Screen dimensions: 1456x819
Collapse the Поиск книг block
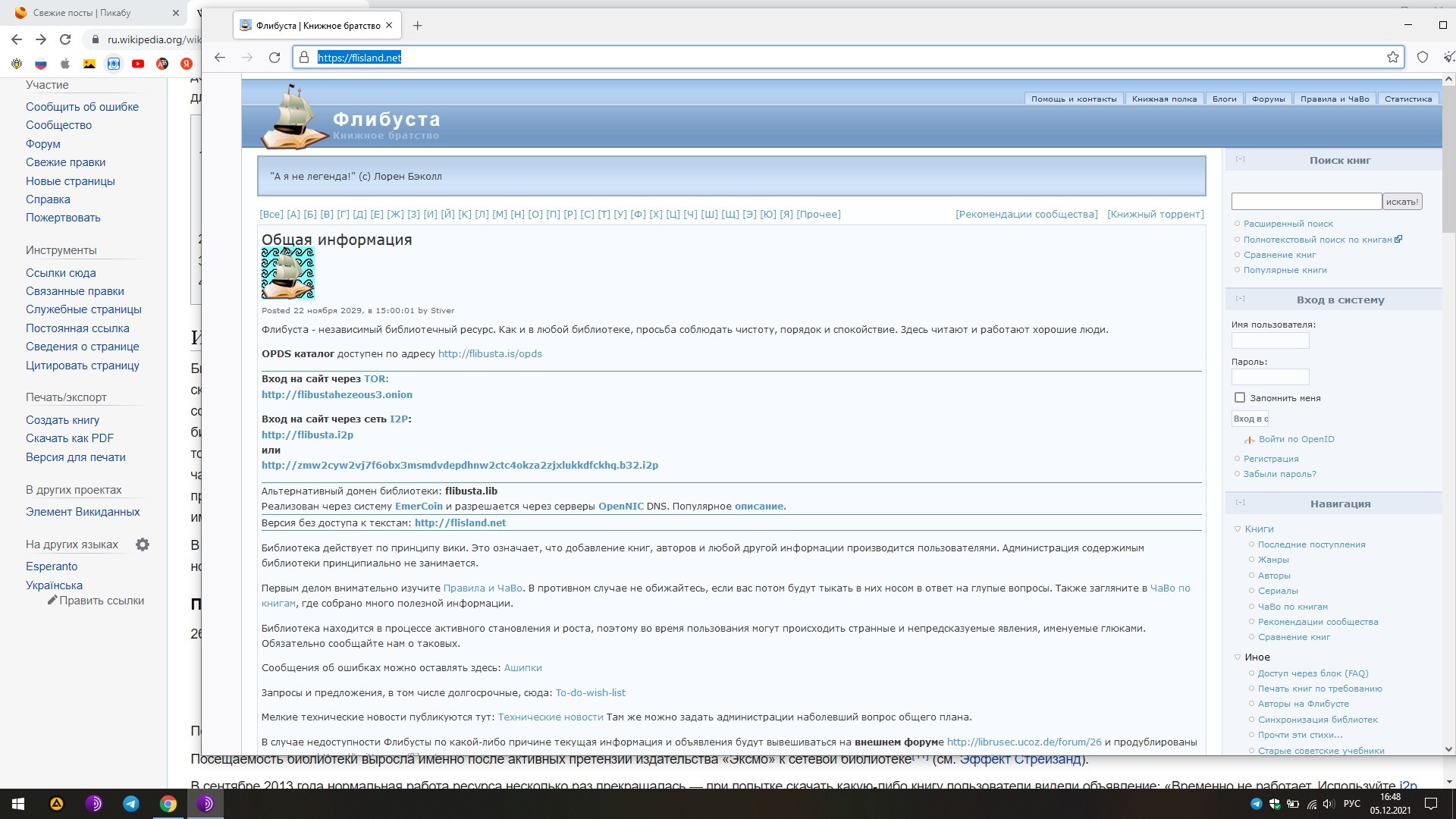coord(1240,159)
